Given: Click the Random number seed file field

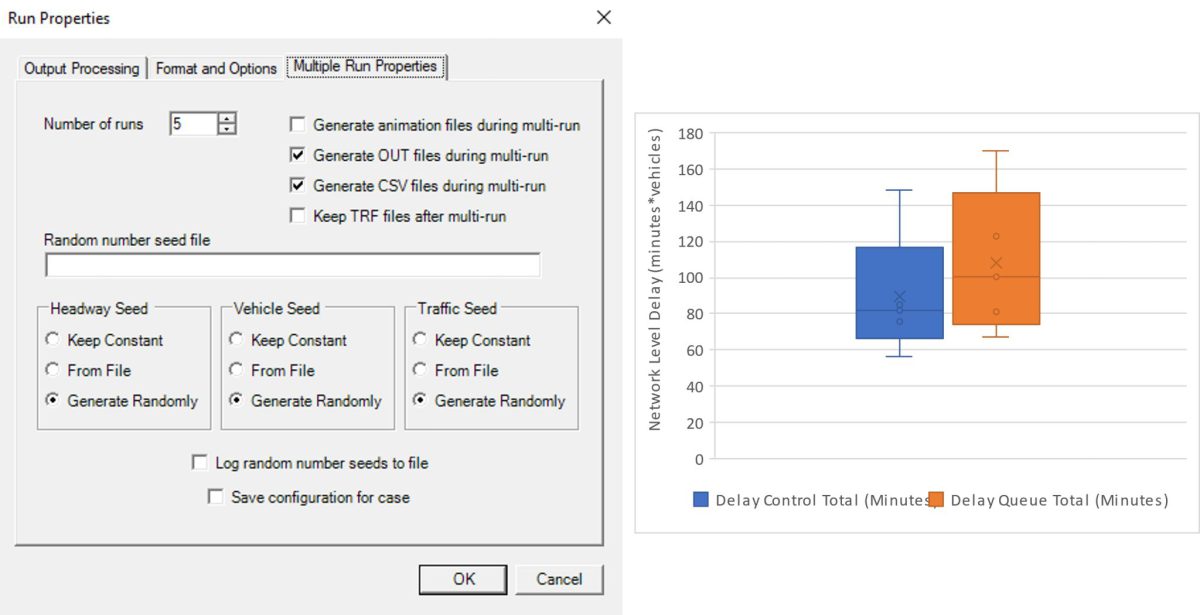Looking at the screenshot, I should tap(292, 265).
